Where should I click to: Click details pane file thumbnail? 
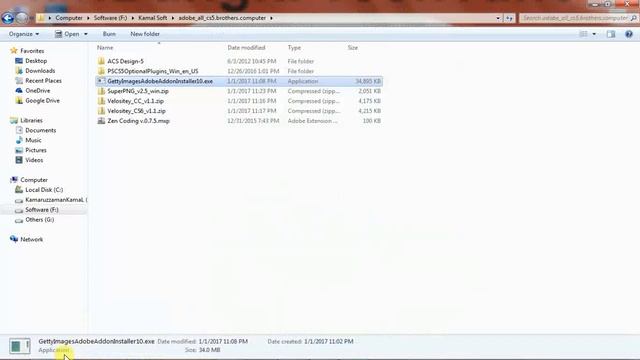20,346
